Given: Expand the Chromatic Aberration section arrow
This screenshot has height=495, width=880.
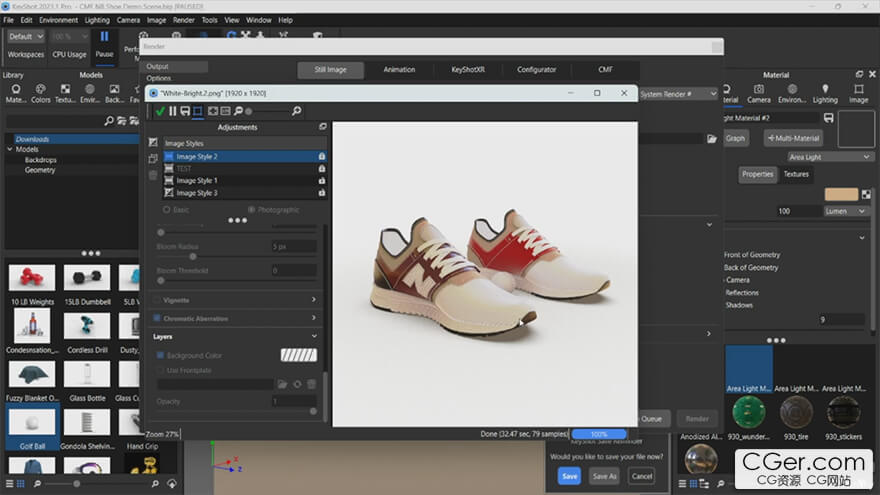Looking at the screenshot, I should (x=314, y=318).
